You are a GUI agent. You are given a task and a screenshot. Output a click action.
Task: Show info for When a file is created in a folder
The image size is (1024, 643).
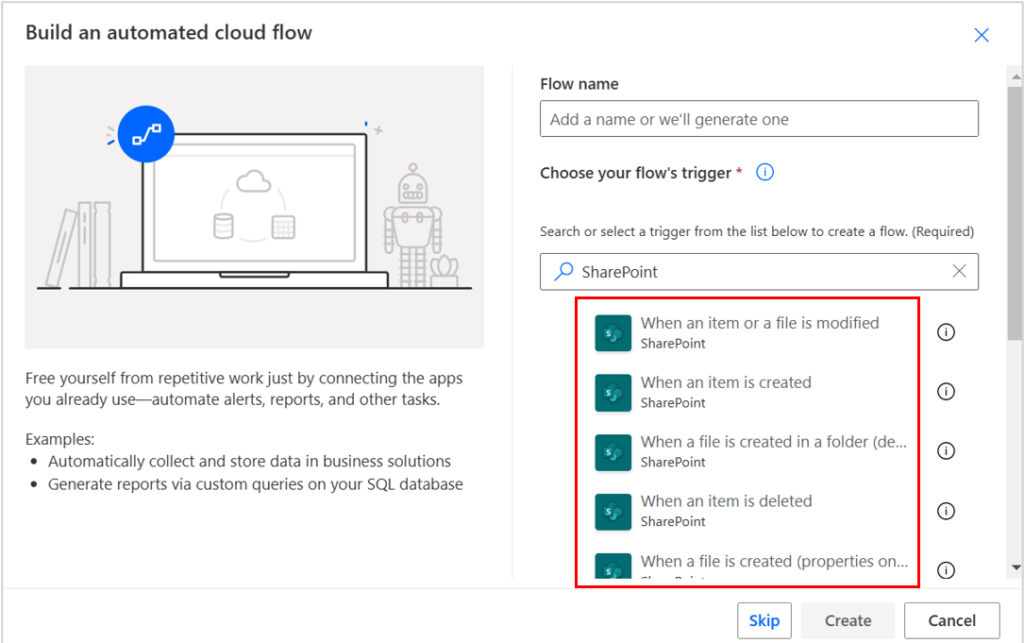(946, 451)
